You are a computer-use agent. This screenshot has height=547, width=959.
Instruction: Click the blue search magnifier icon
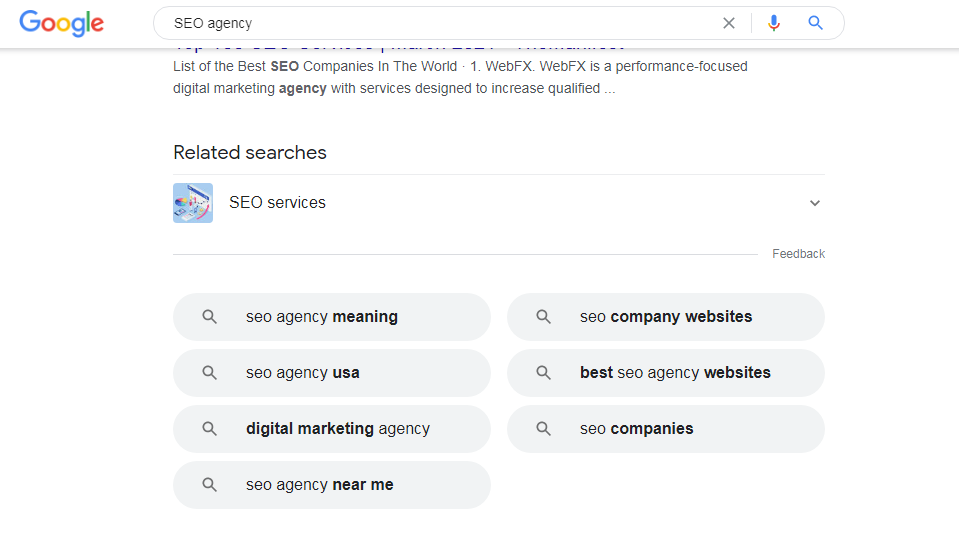click(816, 23)
